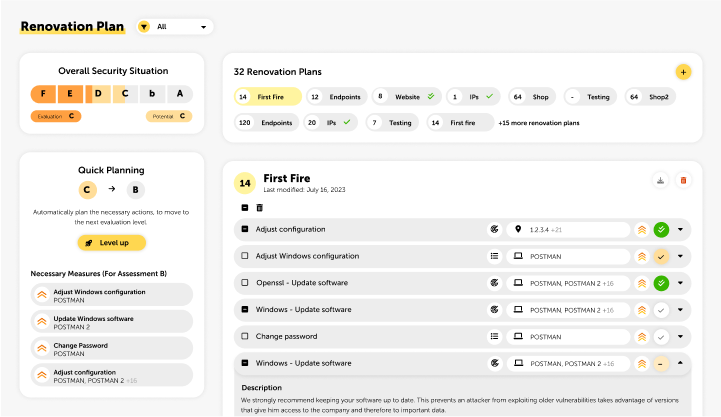Check the Openssl - Update software checkbox
Screen dimensions: 721x417
point(245,283)
